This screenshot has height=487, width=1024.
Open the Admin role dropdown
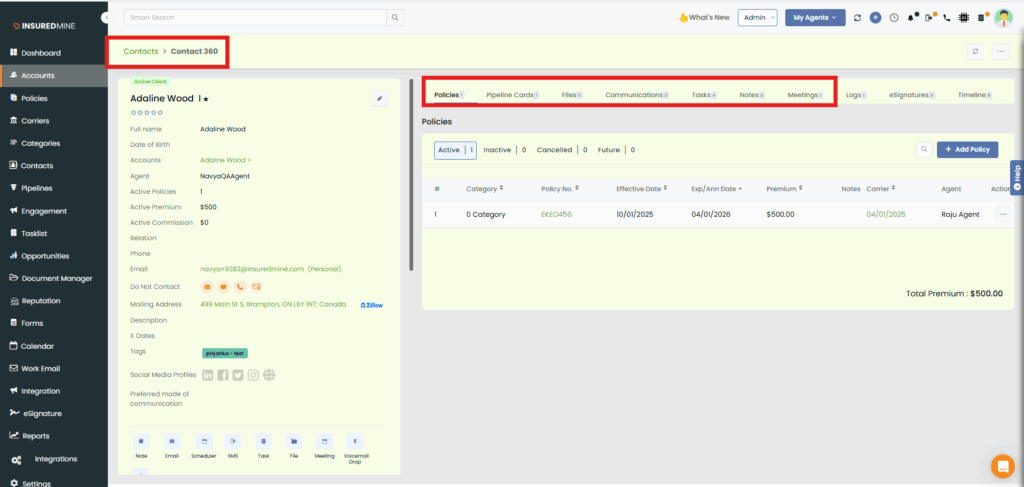[x=757, y=18]
